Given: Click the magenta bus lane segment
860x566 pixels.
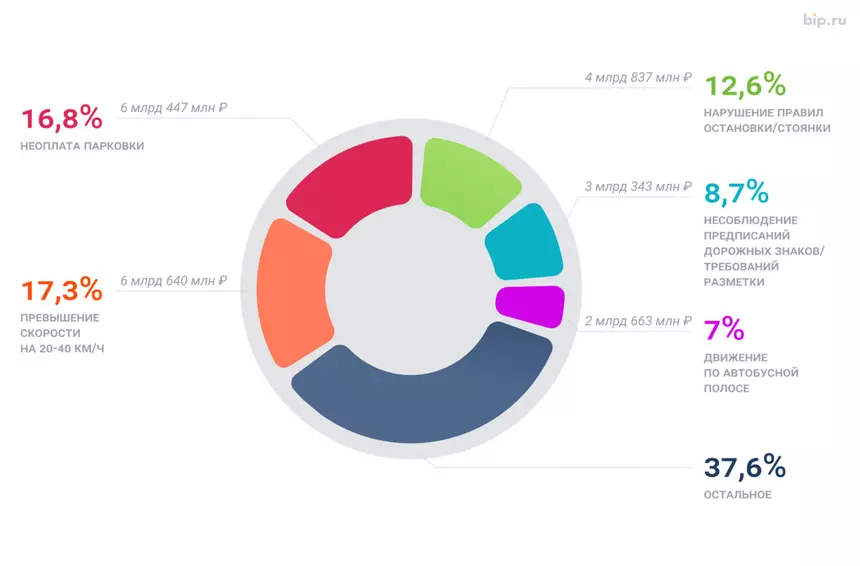Looking at the screenshot, I should click(532, 305).
